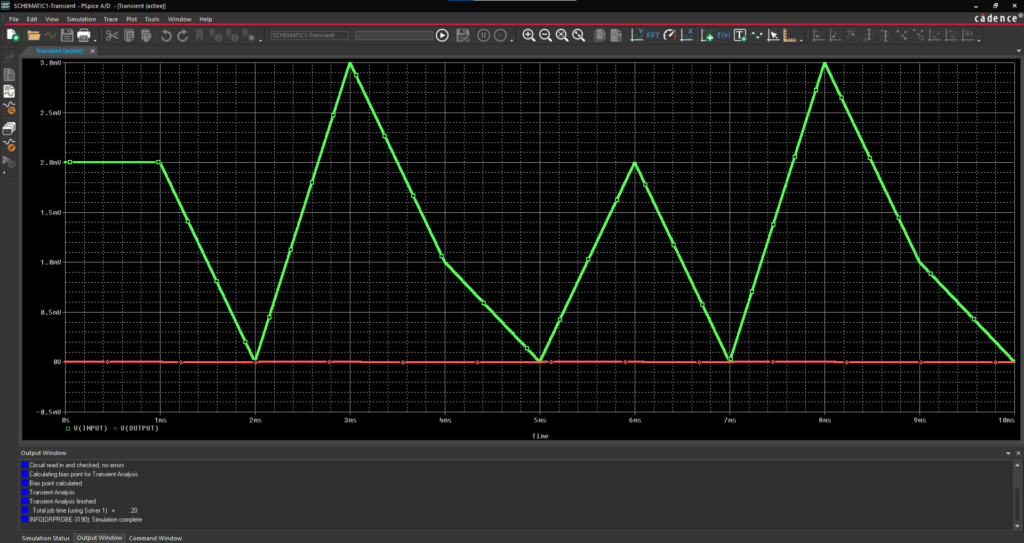The image size is (1024, 543).
Task: Click the ruler measurement icon
Action: click(x=790, y=35)
